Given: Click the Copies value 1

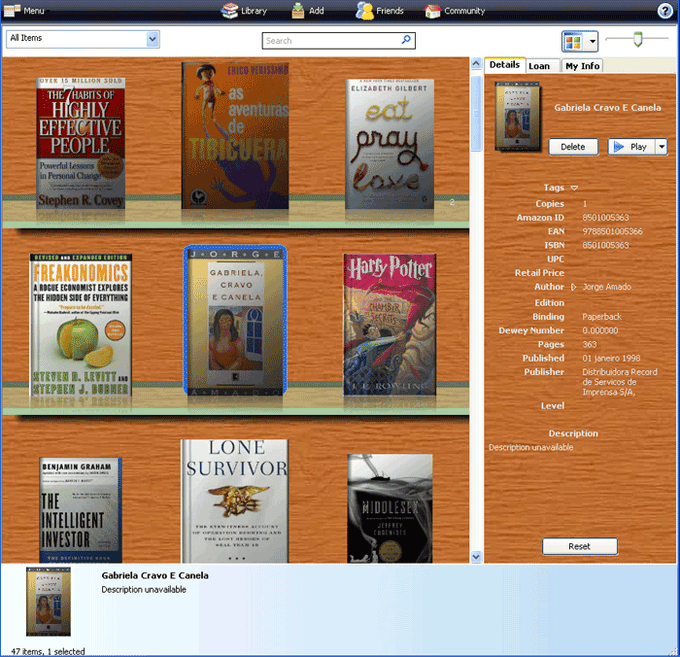Looking at the screenshot, I should coord(585,204).
